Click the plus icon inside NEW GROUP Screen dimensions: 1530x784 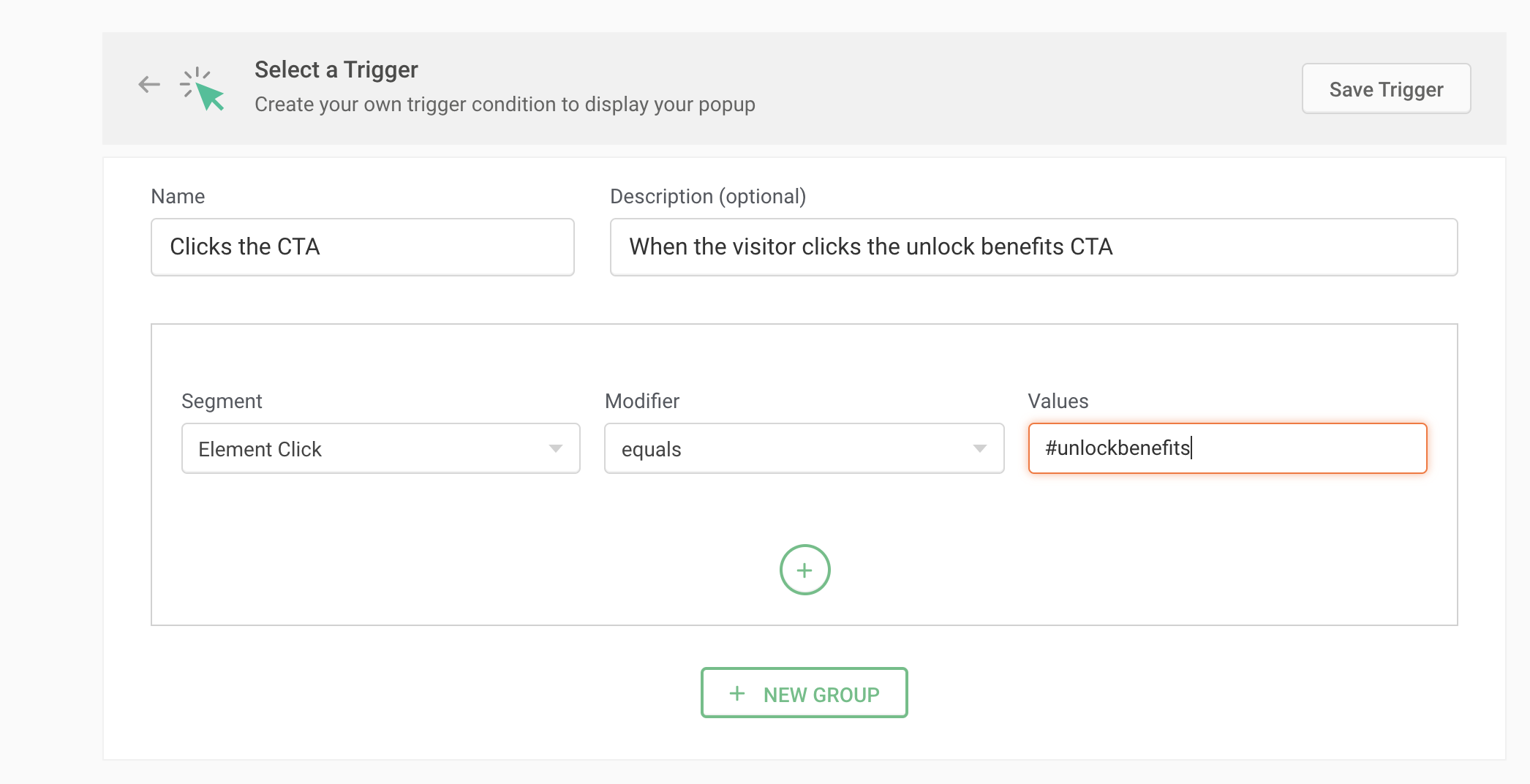coord(737,693)
